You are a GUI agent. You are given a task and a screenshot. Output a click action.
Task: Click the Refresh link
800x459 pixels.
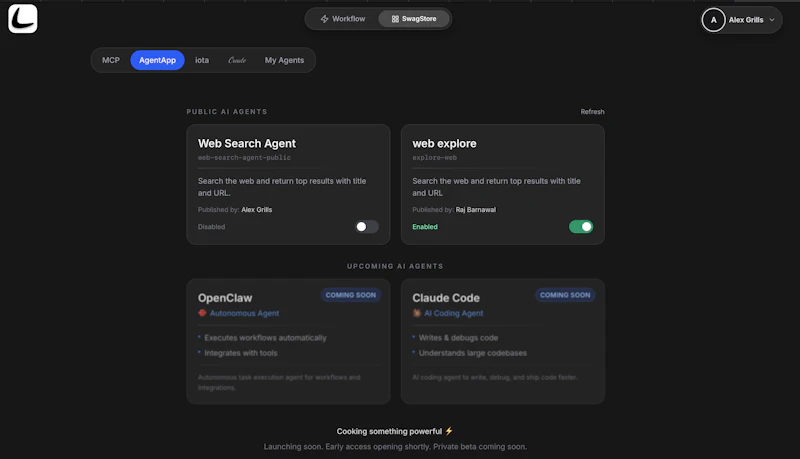coord(592,112)
